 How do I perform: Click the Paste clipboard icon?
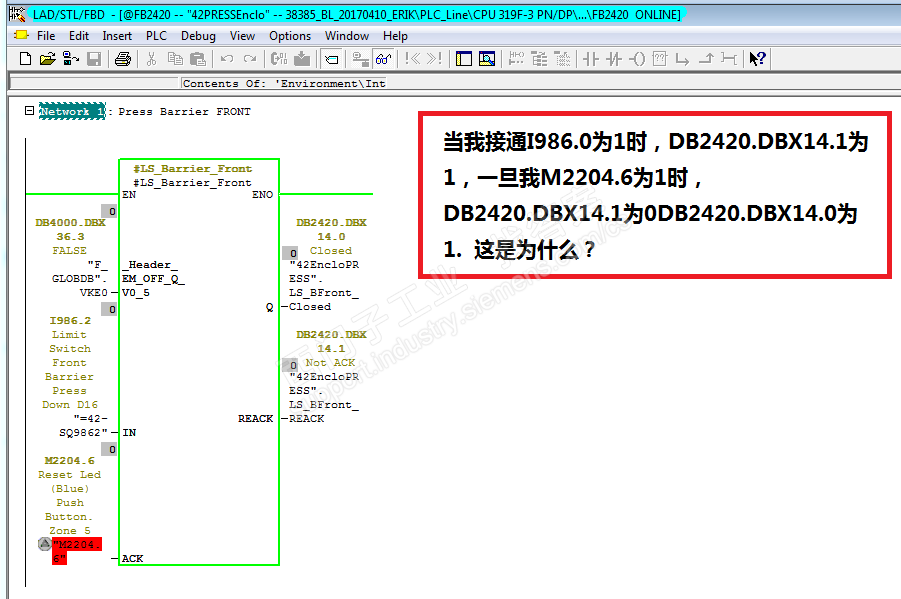pos(198,59)
